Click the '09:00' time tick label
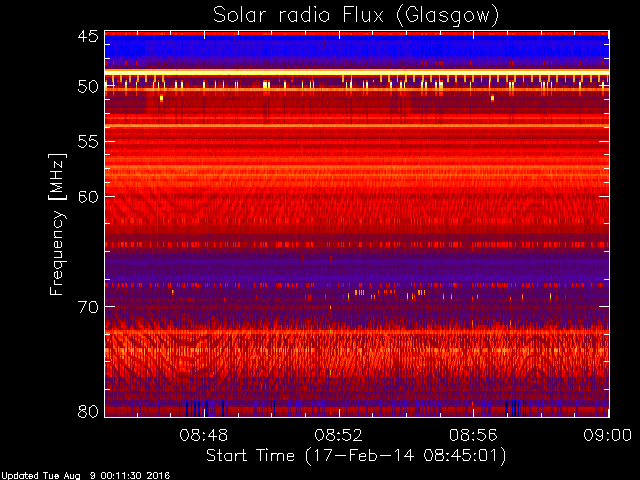Image resolution: width=640 pixels, height=480 pixels. pos(608,435)
